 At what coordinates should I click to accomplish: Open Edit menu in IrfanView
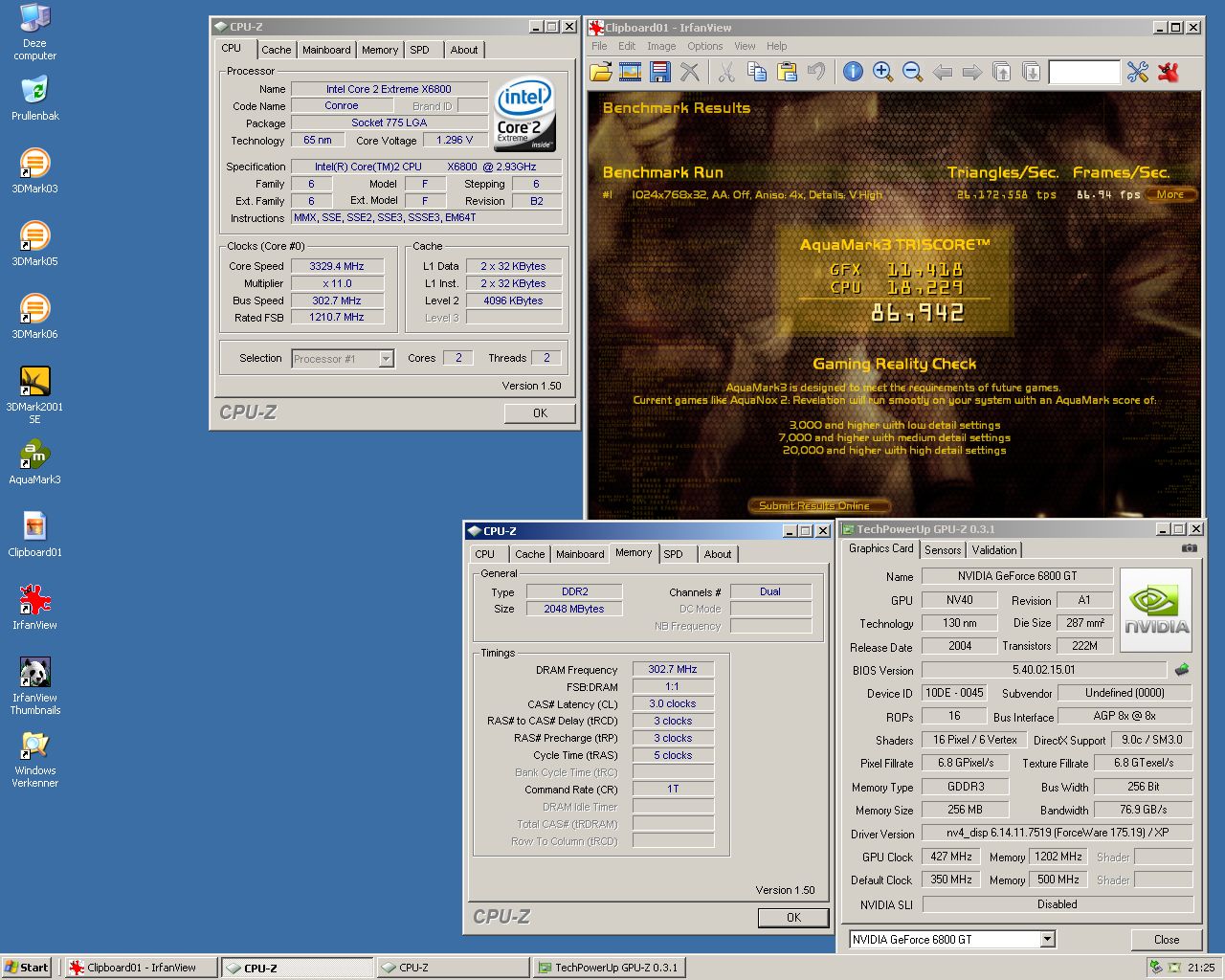[x=627, y=46]
